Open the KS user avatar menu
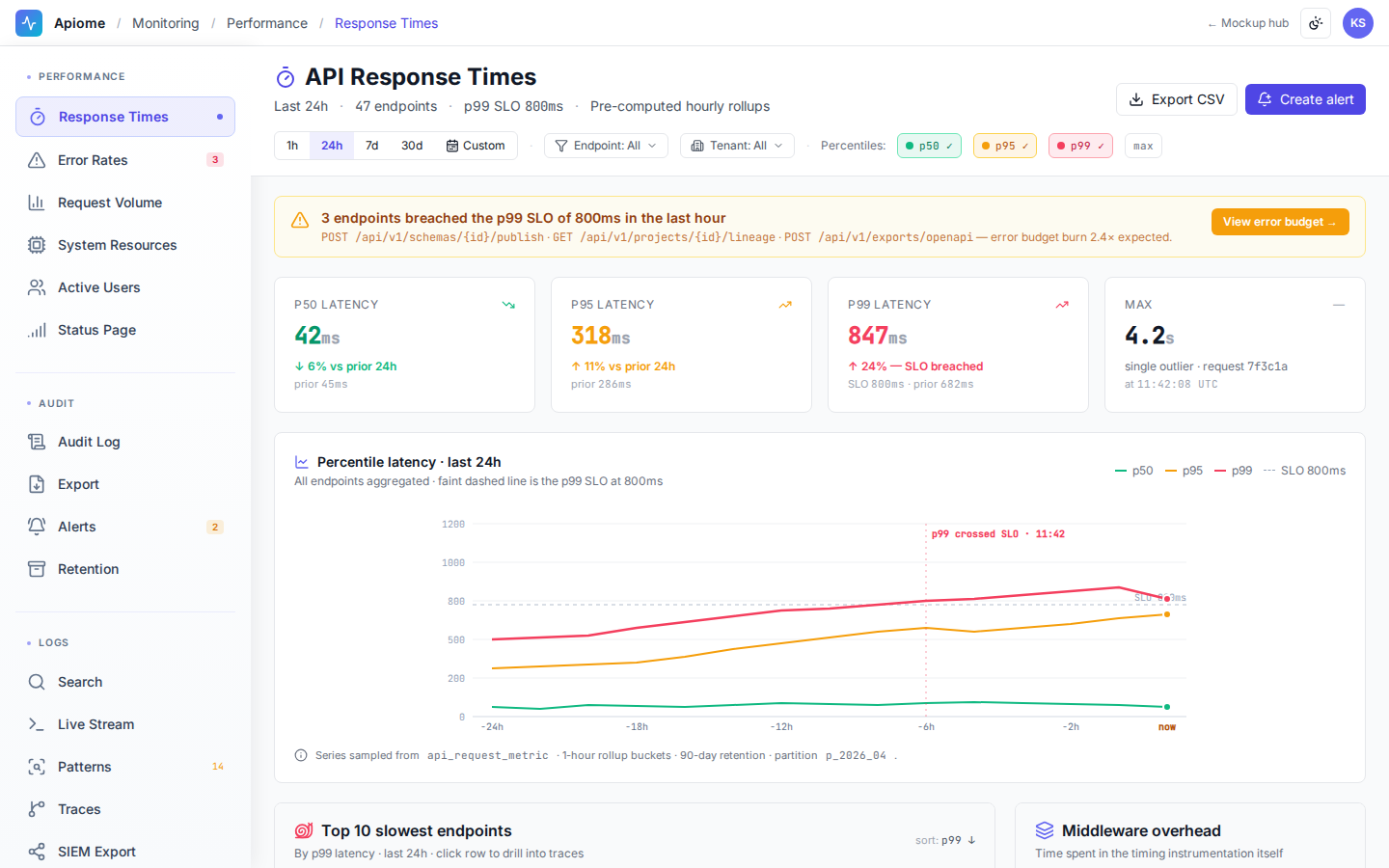Image resolution: width=1389 pixels, height=868 pixels. [x=1358, y=23]
